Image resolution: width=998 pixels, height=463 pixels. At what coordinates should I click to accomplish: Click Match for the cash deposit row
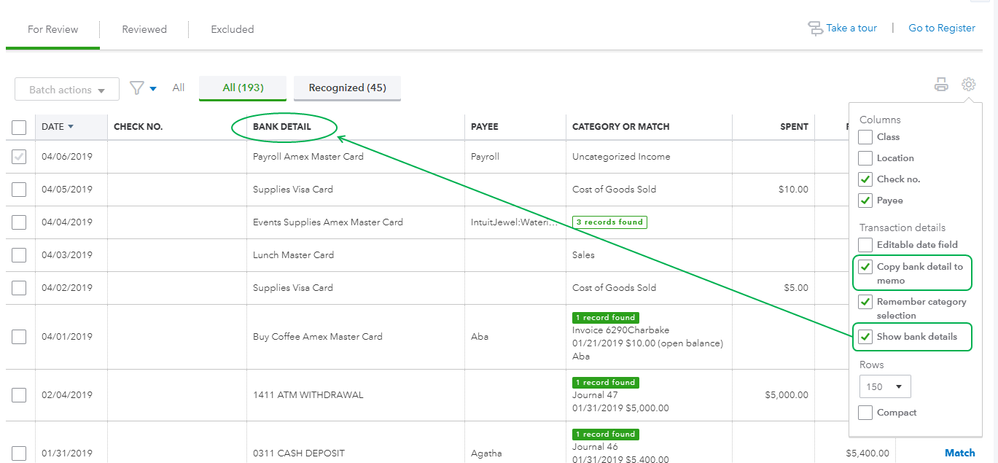point(959,453)
